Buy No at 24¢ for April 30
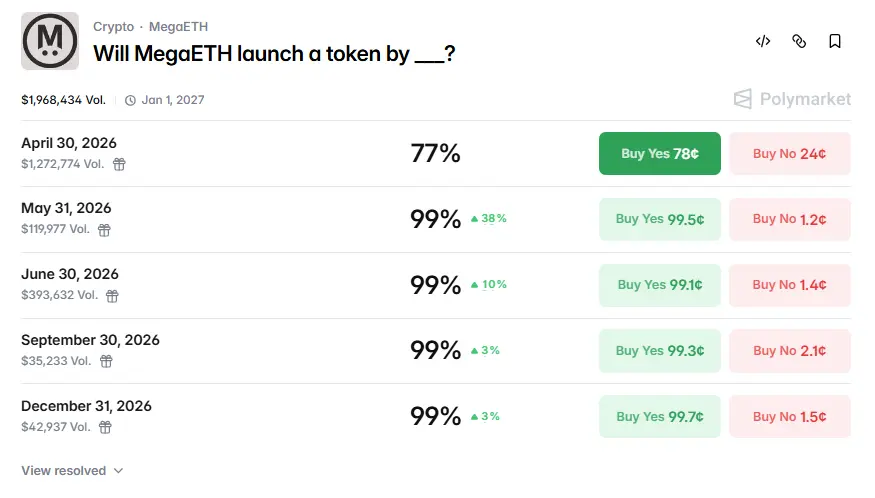 [x=789, y=154]
